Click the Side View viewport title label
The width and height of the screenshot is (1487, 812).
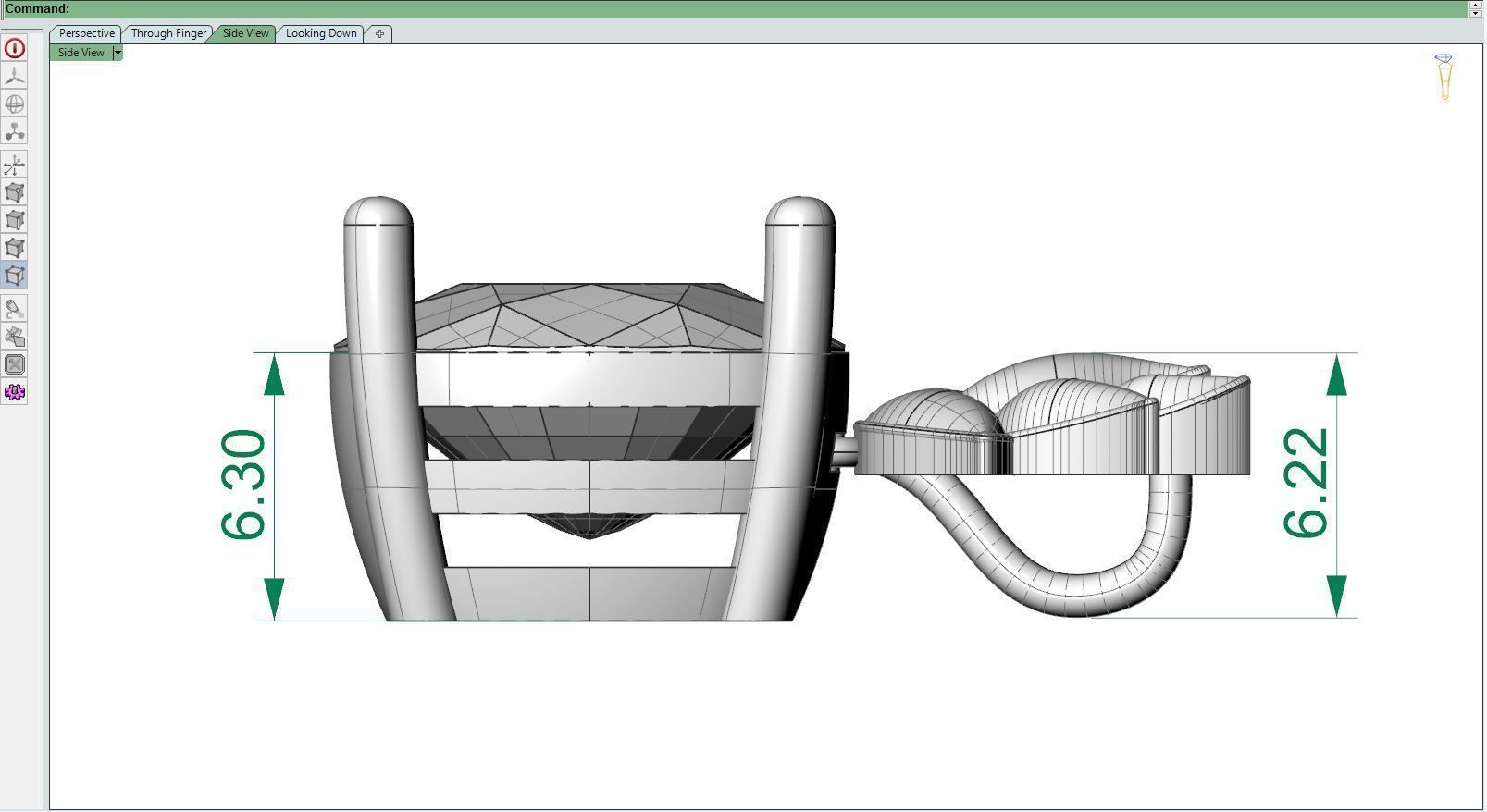[81, 53]
